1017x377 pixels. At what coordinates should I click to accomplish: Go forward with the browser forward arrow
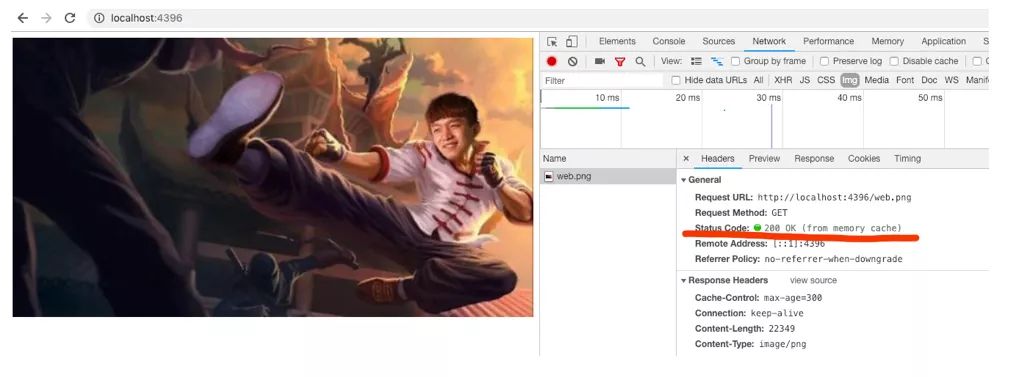click(x=46, y=18)
